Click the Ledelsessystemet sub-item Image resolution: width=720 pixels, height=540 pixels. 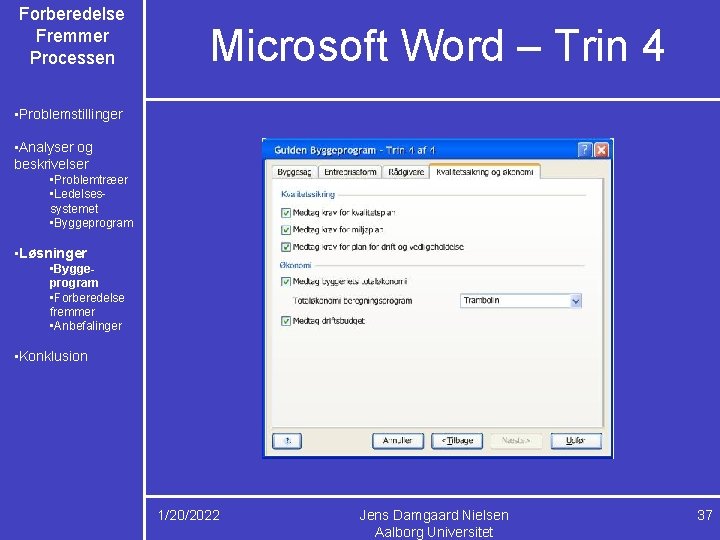pos(78,201)
